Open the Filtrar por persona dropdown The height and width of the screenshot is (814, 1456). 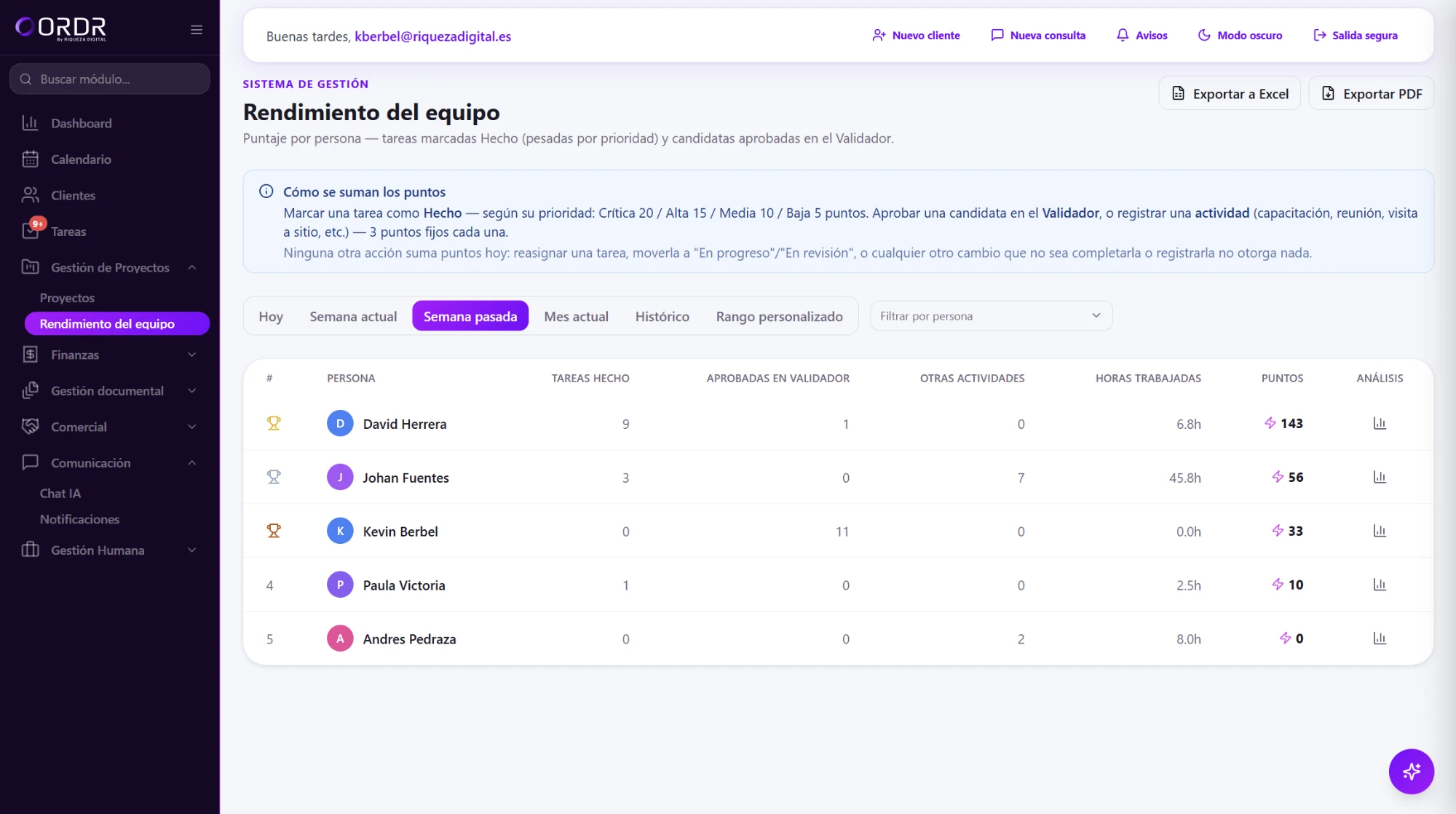pos(991,316)
